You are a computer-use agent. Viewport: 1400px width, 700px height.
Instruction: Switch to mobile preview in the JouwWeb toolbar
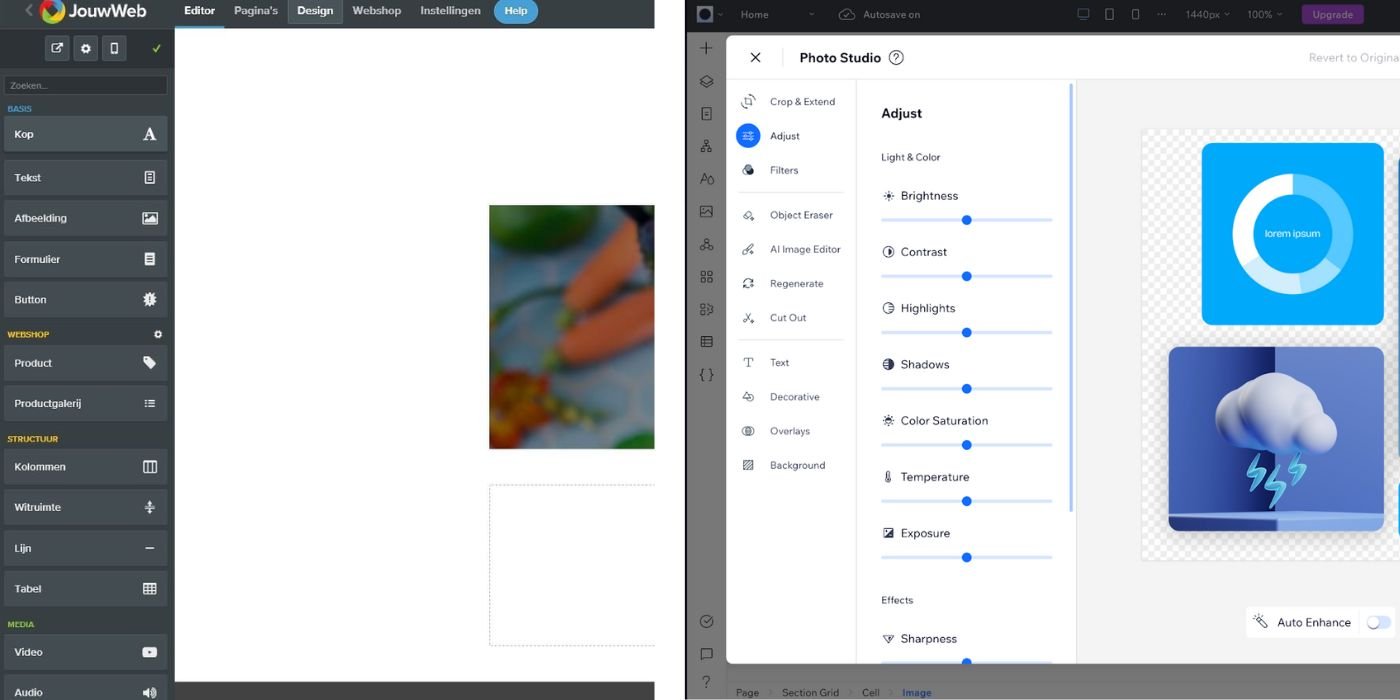[x=114, y=47]
